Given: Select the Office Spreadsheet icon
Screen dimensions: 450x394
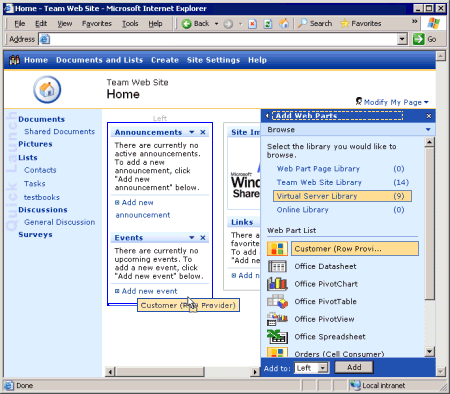Looking at the screenshot, I should pyautogui.click(x=277, y=336).
